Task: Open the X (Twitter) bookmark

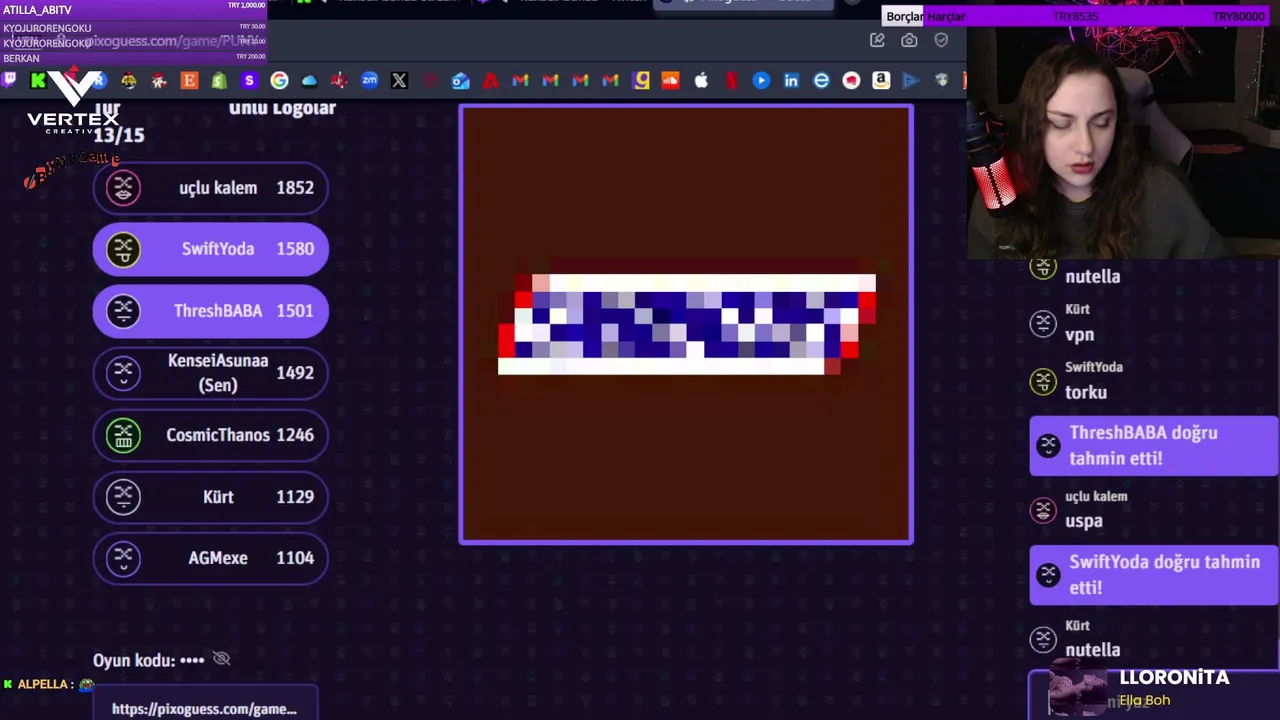Action: click(399, 80)
